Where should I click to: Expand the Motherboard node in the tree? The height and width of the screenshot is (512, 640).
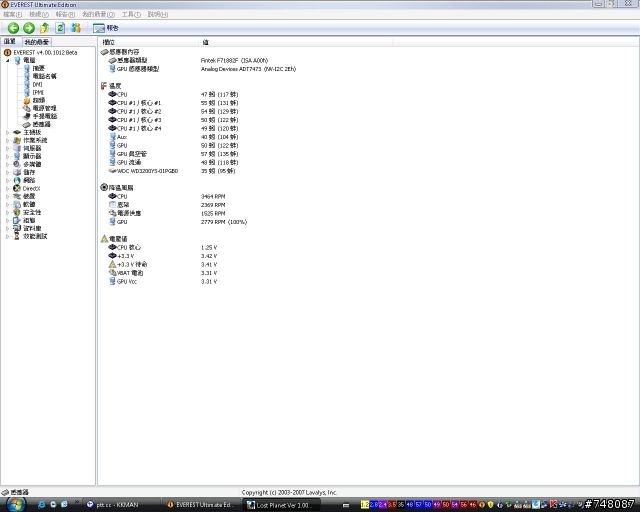(x=7, y=132)
